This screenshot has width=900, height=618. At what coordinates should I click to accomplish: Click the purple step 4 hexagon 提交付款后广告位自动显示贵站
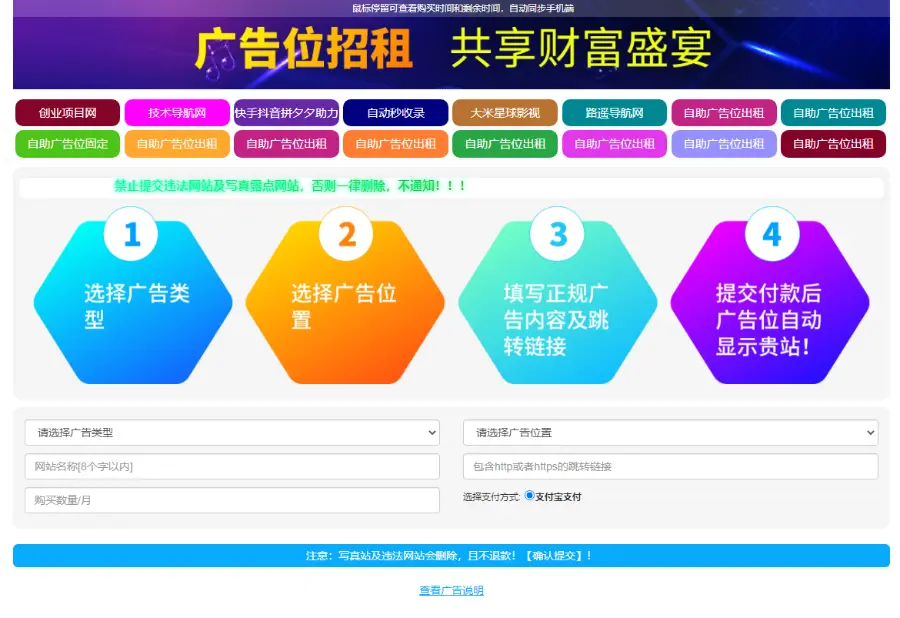[770, 302]
